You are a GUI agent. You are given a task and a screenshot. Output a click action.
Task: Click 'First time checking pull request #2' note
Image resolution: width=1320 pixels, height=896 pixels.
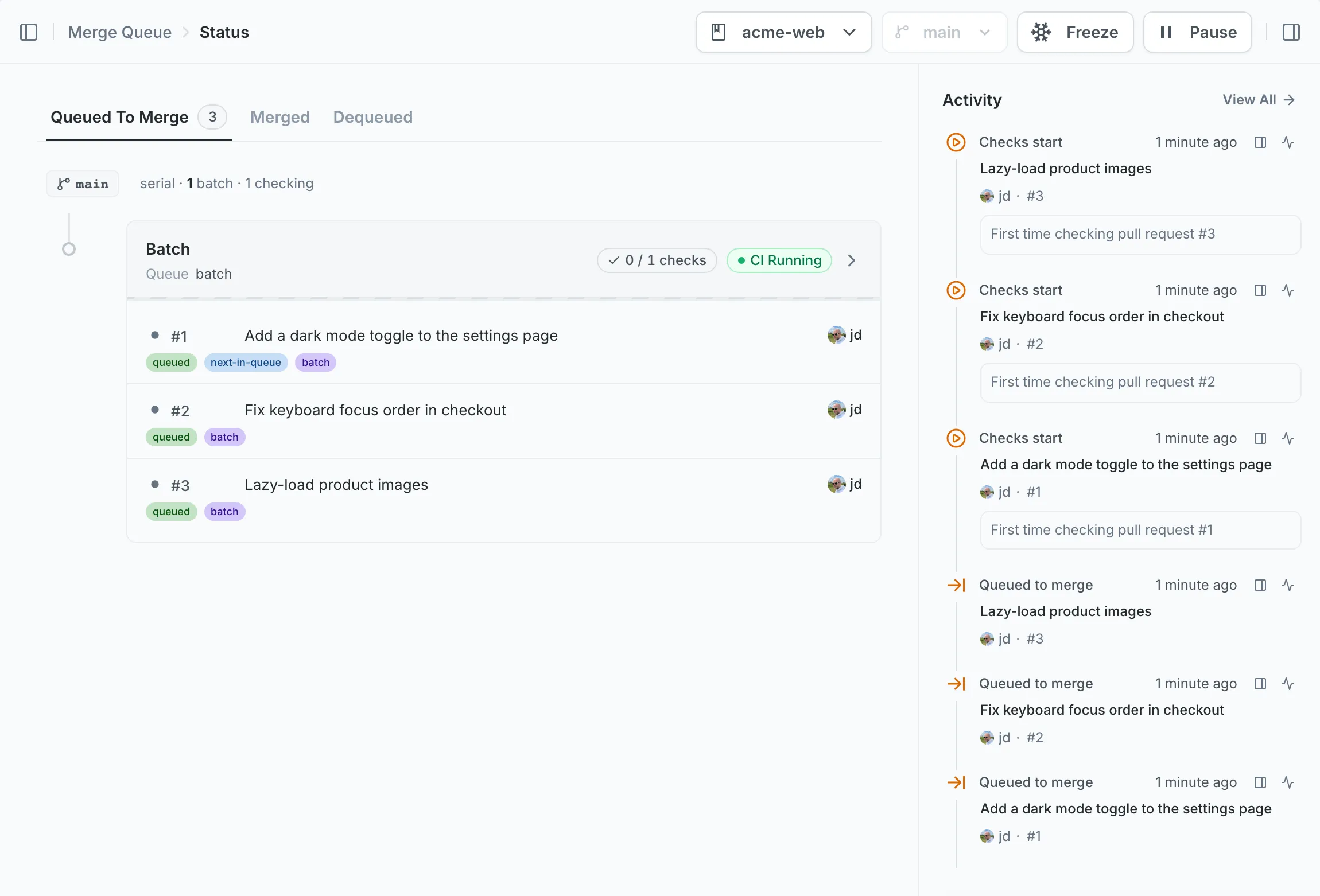coord(1140,383)
